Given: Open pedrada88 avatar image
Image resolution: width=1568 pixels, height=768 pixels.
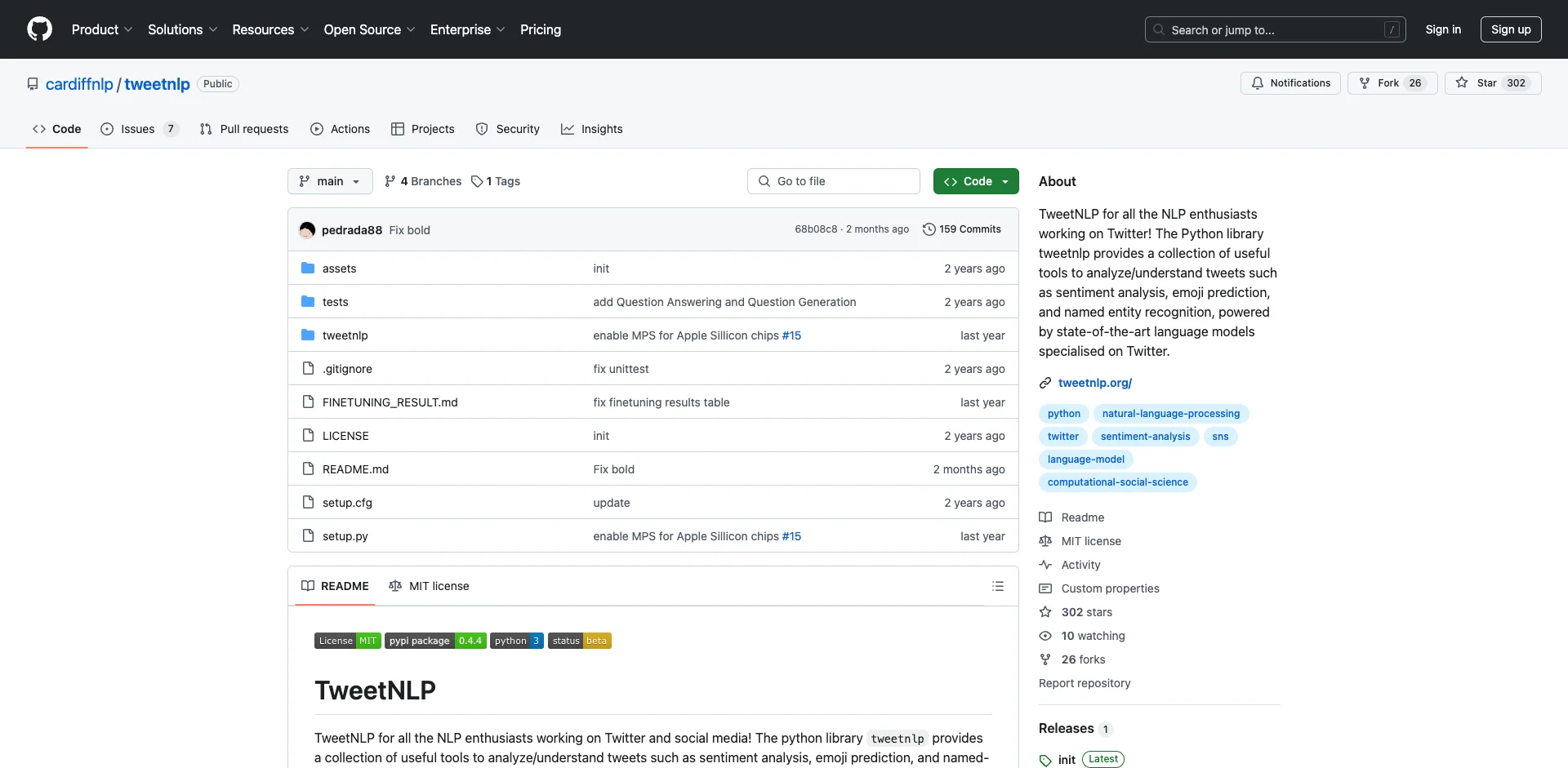Looking at the screenshot, I should point(307,230).
